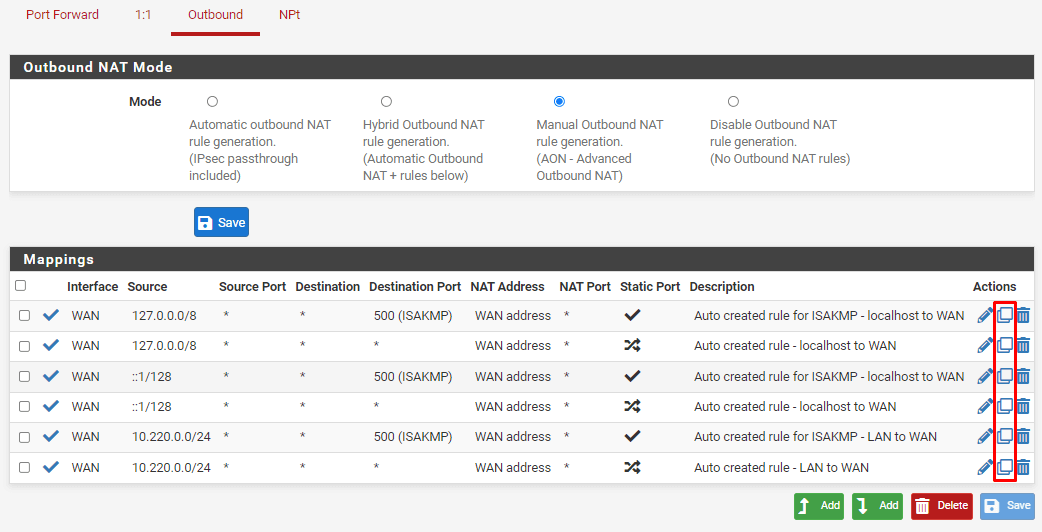The height and width of the screenshot is (532, 1042).
Task: Edit the ISAKMP LAN to WAN rule
Action: click(985, 436)
